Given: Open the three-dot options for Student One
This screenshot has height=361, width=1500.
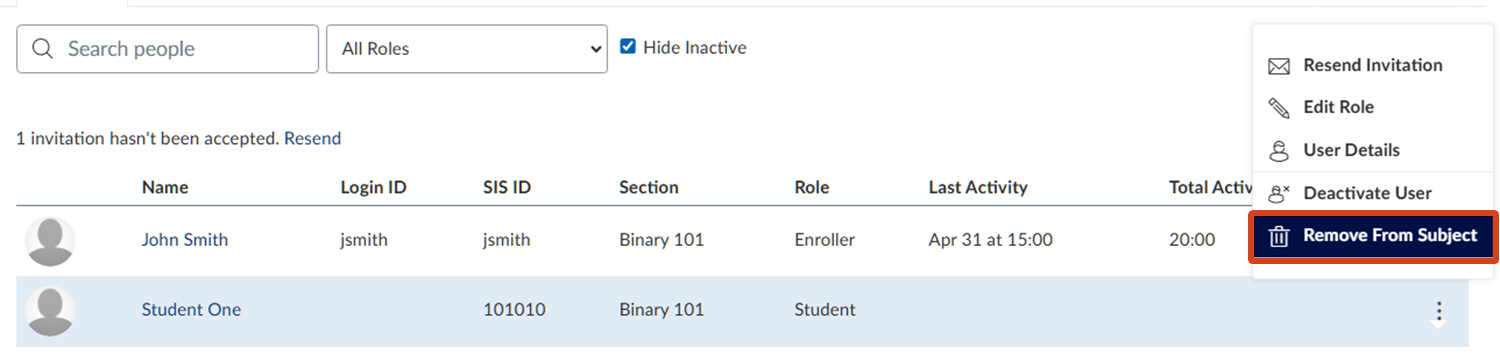Looking at the screenshot, I should pos(1438,311).
